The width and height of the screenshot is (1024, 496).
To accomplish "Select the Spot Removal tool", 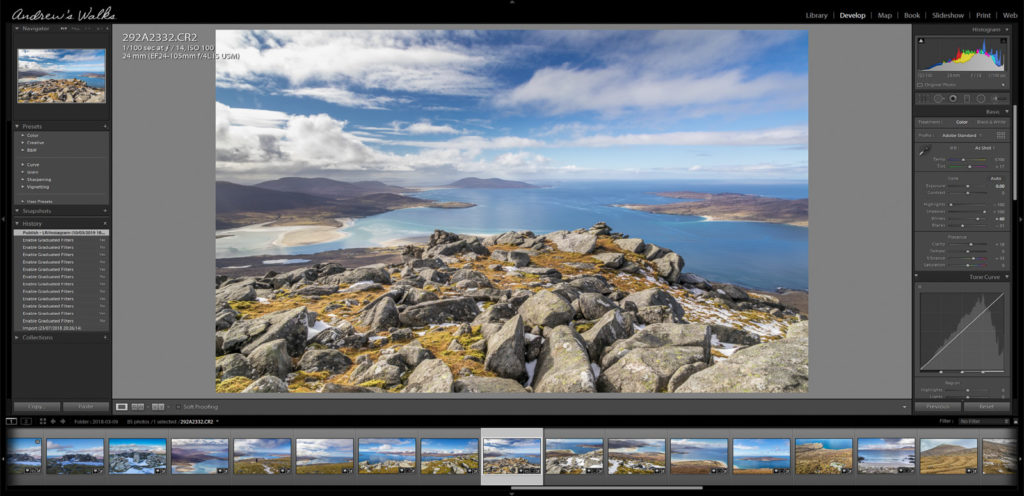I will pos(939,98).
